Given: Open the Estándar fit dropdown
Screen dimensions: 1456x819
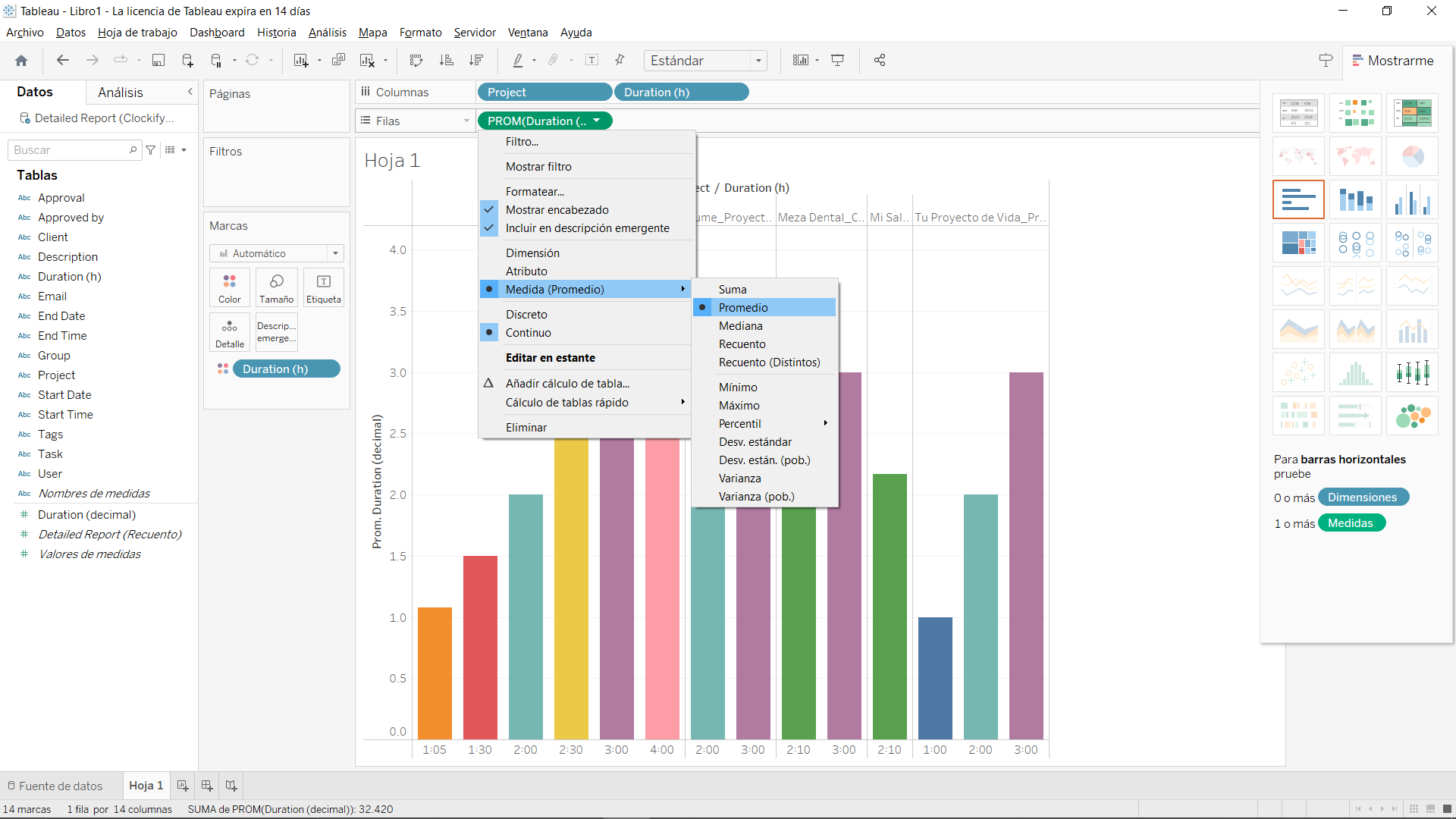Looking at the screenshot, I should (x=758, y=61).
